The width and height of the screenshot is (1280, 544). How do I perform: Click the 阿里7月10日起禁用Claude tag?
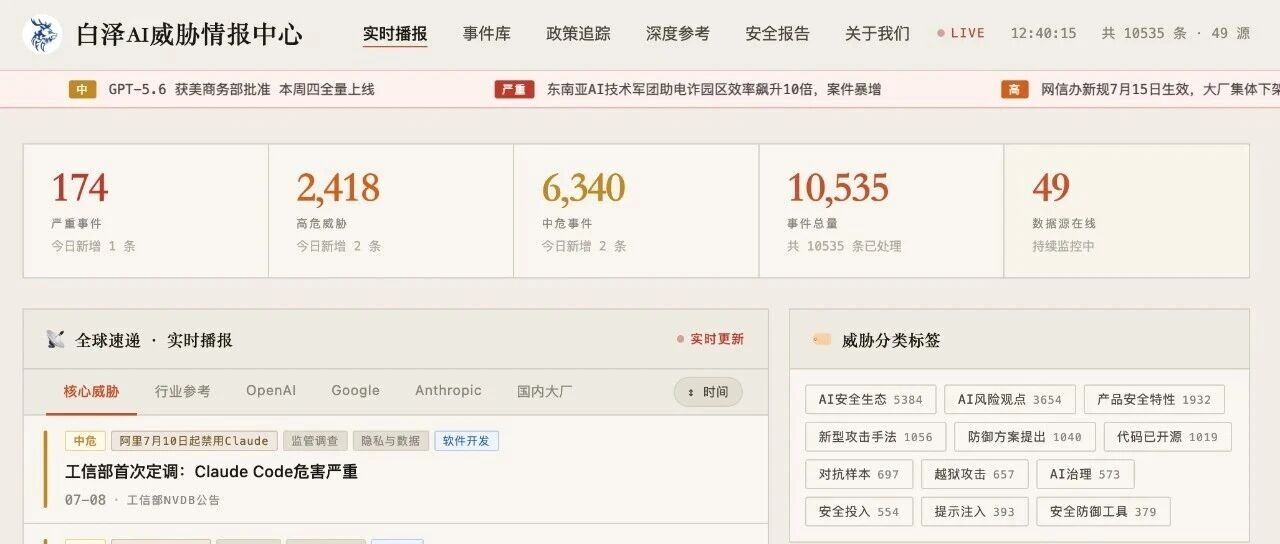(x=194, y=441)
